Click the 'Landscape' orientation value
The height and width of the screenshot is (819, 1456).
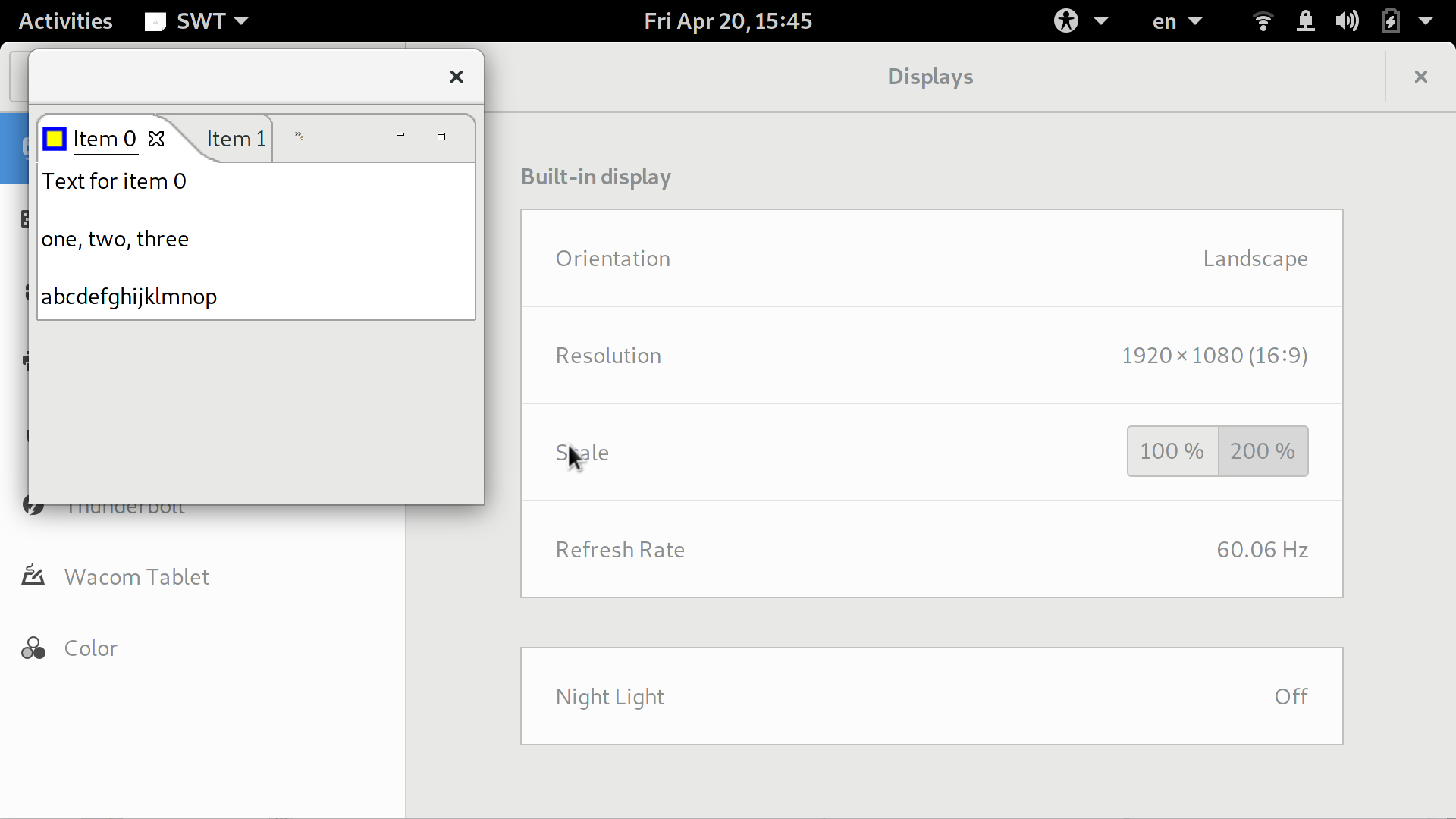pyautogui.click(x=1255, y=259)
